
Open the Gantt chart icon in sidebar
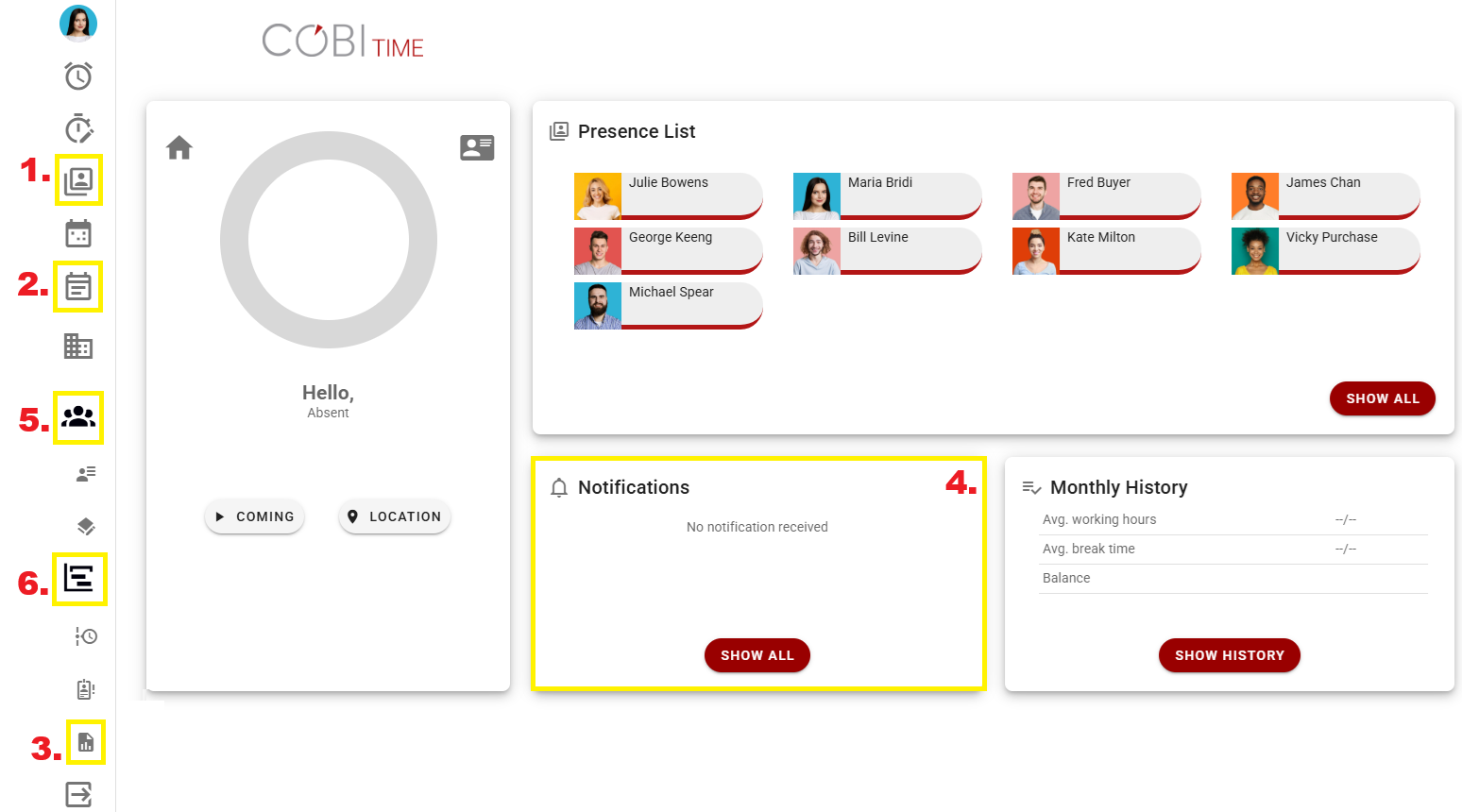[x=78, y=578]
